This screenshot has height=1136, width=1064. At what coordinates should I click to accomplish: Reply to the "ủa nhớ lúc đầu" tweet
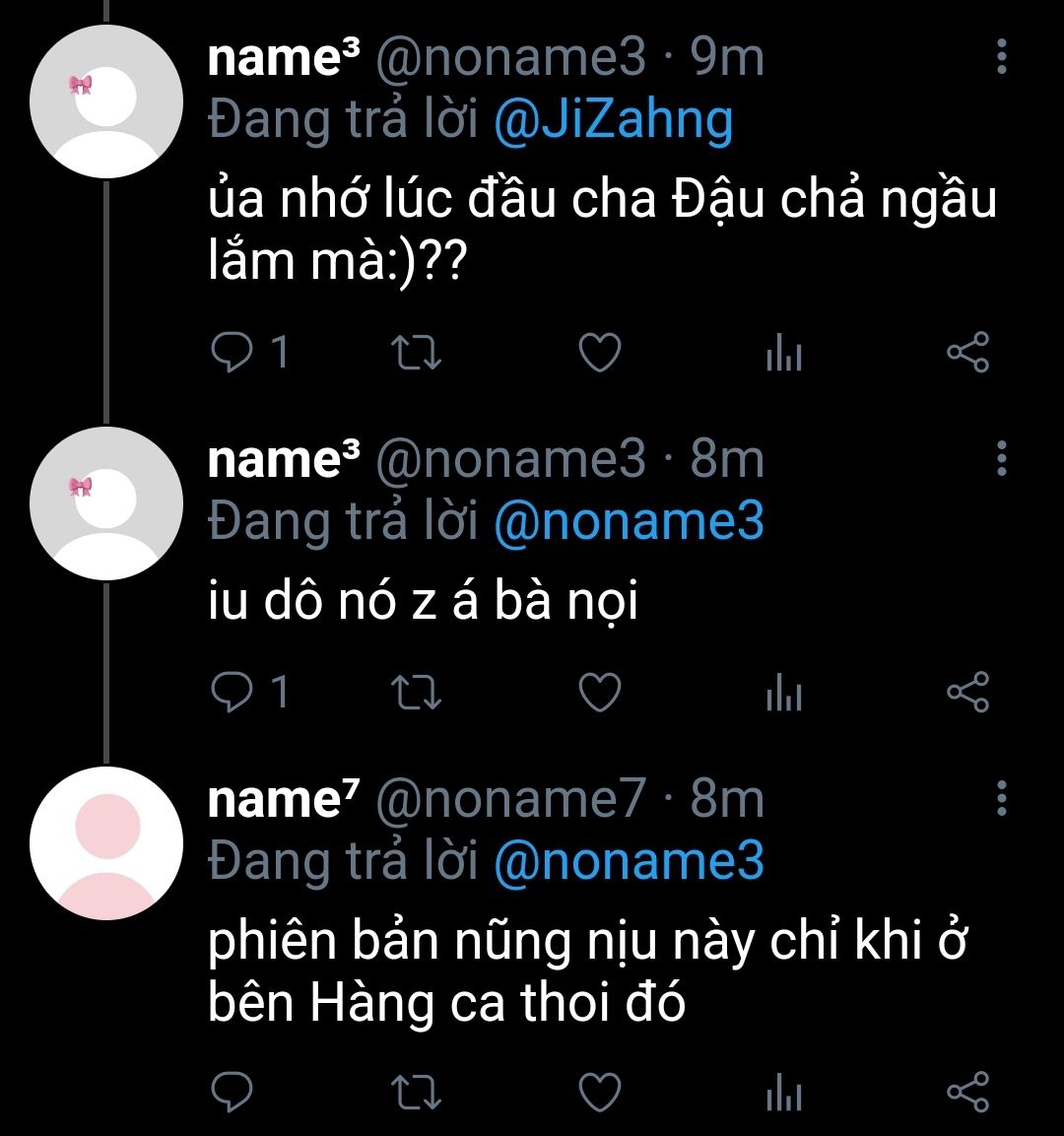coord(233,352)
